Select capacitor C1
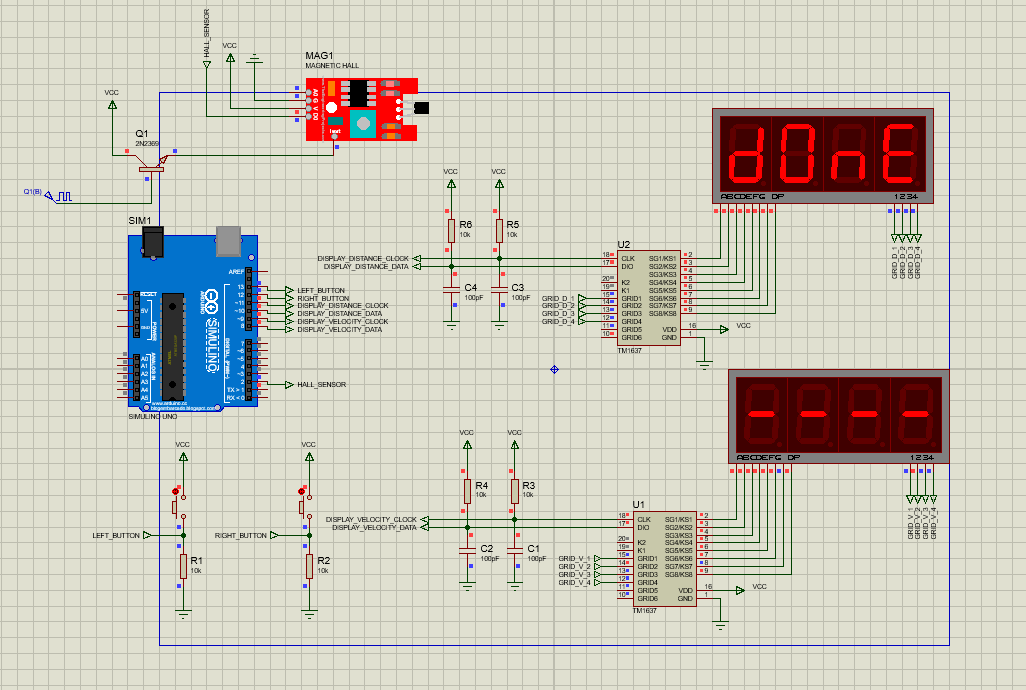The width and height of the screenshot is (1026, 690). (x=515, y=549)
